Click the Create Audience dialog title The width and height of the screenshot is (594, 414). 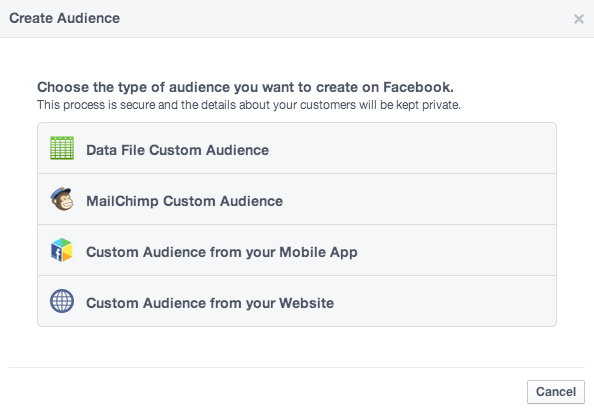point(64,18)
